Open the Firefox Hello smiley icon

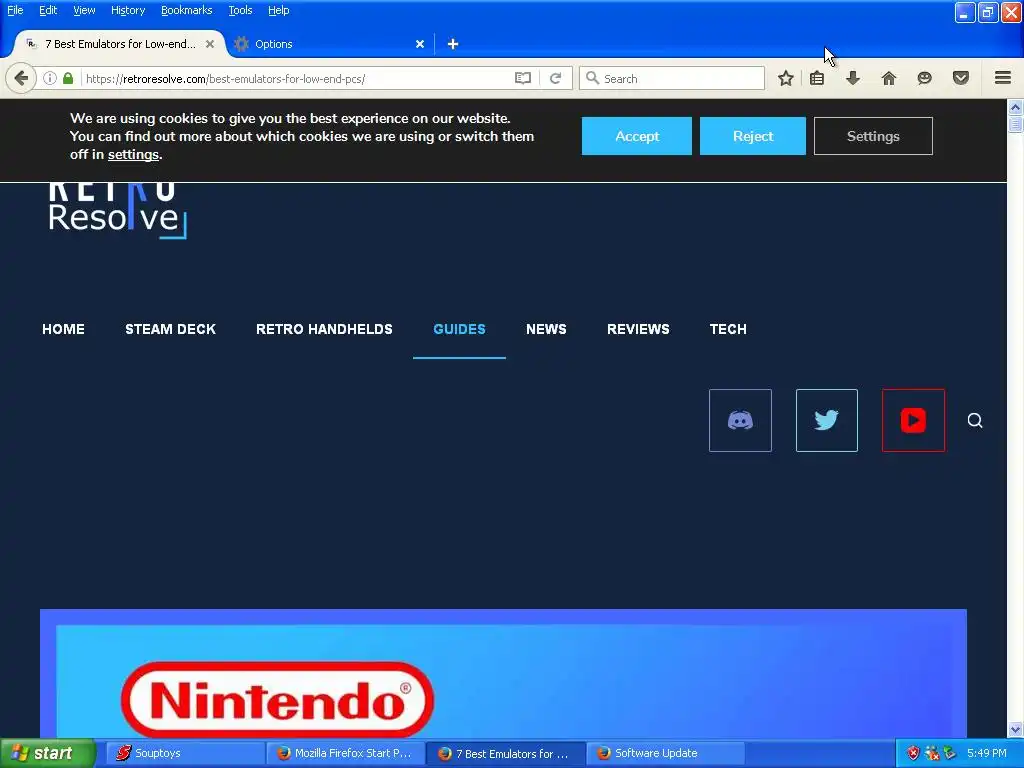click(924, 78)
